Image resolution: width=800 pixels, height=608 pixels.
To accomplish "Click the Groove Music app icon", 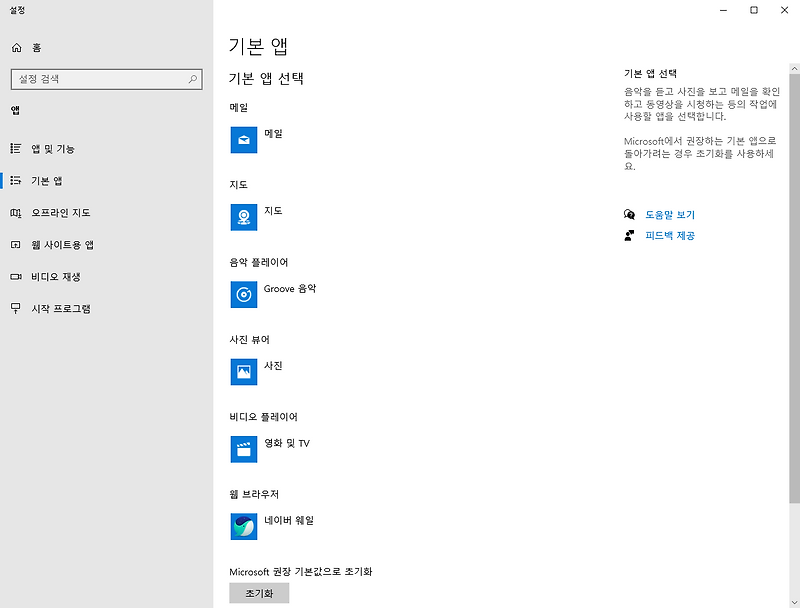I will [x=244, y=294].
